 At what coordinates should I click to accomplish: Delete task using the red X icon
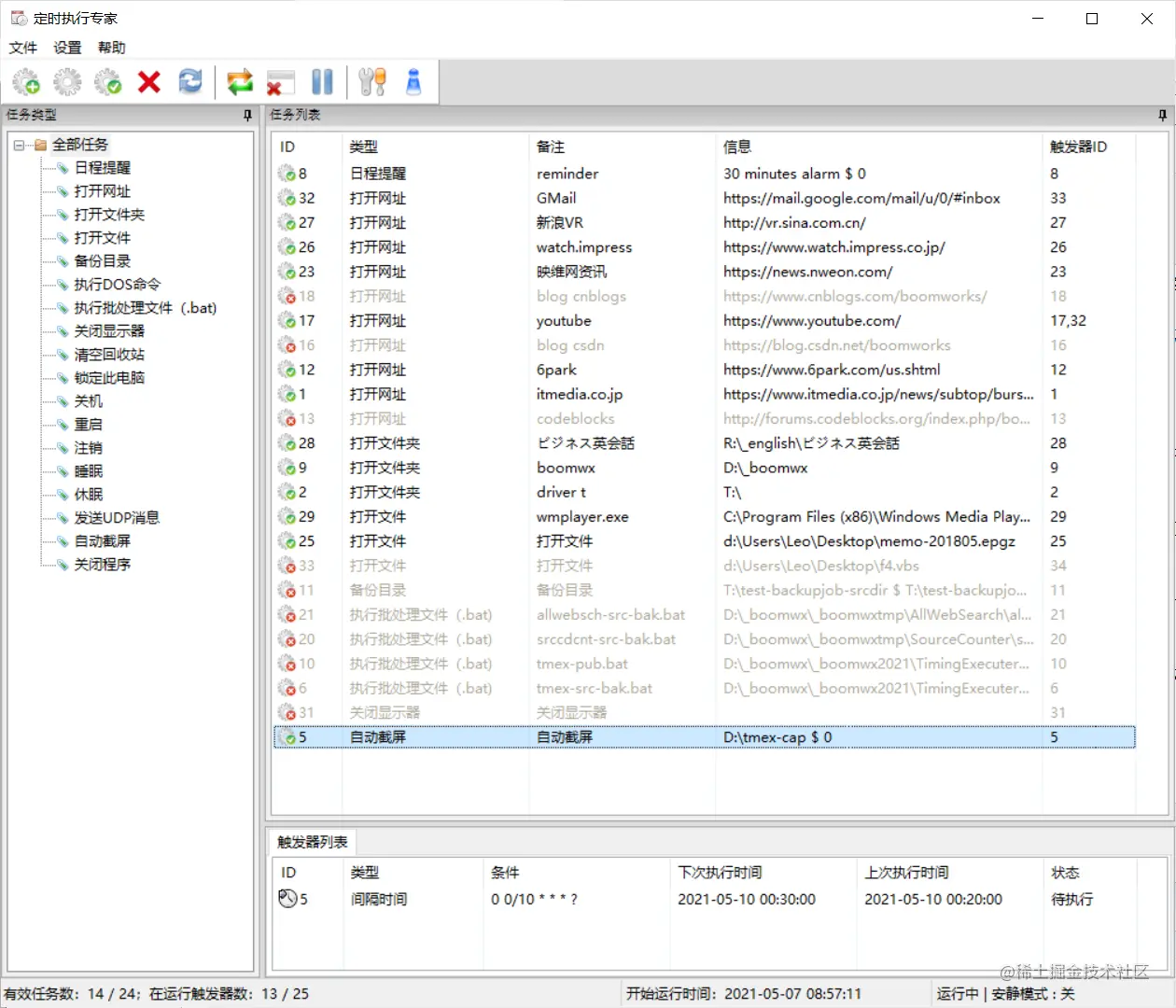(149, 82)
